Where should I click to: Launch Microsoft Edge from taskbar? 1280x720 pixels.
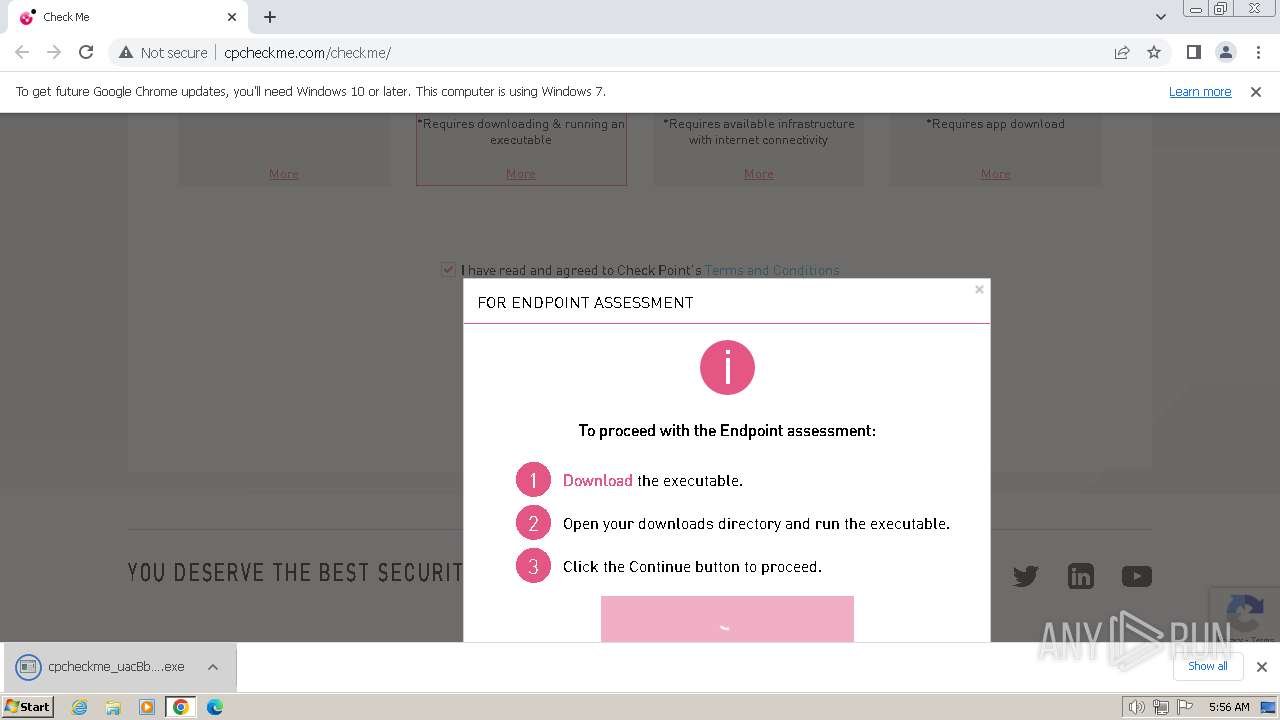tap(215, 707)
